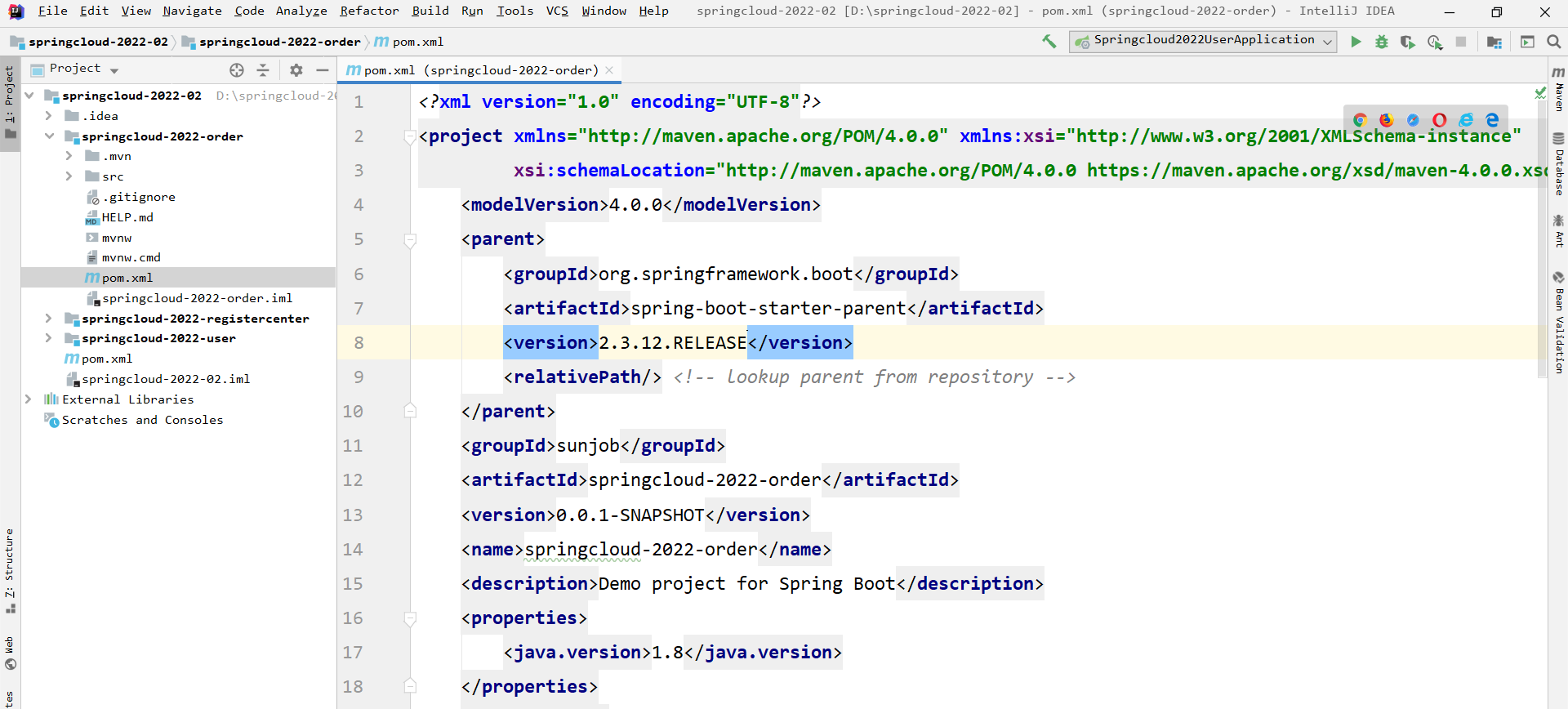The height and width of the screenshot is (709, 1568).
Task: Fold the properties tag at line 16
Action: click(x=410, y=619)
